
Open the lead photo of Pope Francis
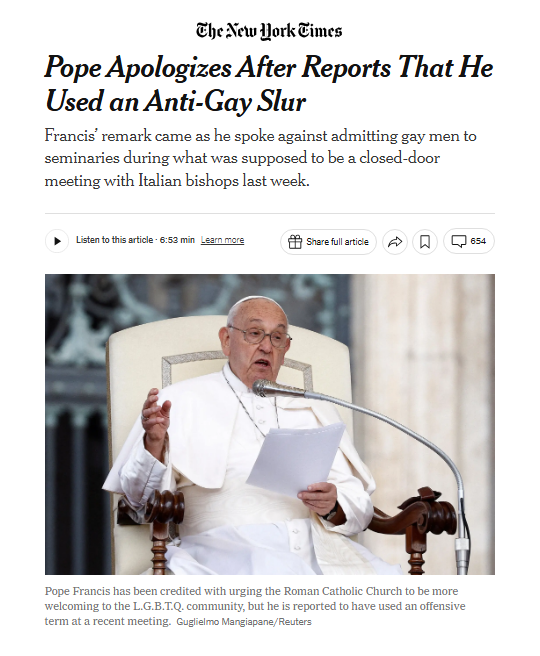point(270,424)
